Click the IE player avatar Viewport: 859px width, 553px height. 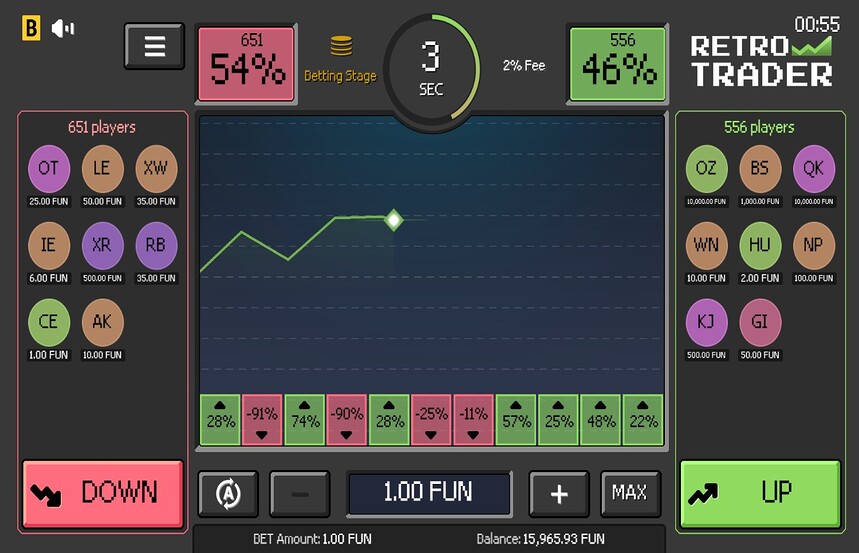[49, 245]
